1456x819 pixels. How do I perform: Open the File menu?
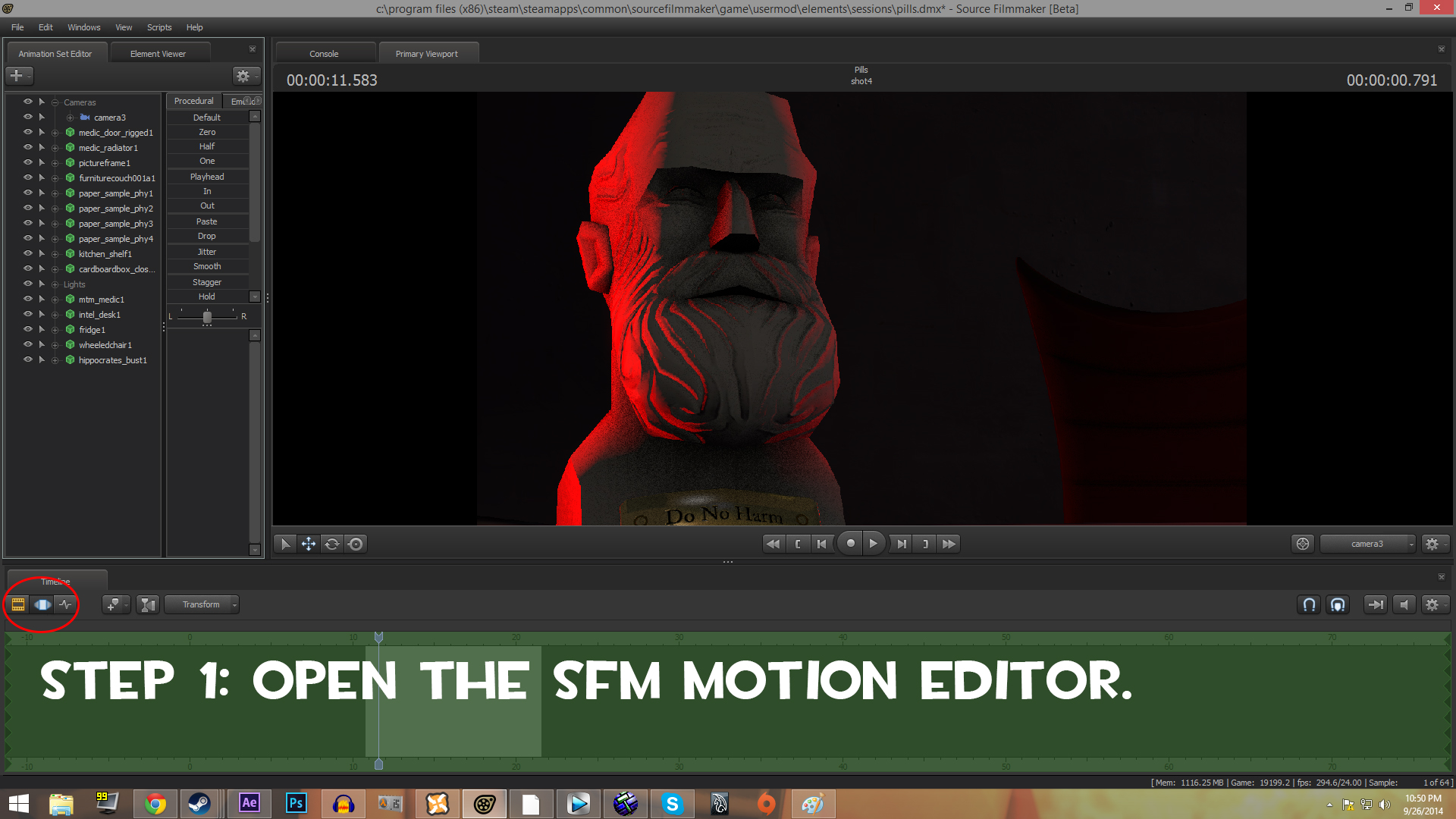tap(17, 27)
